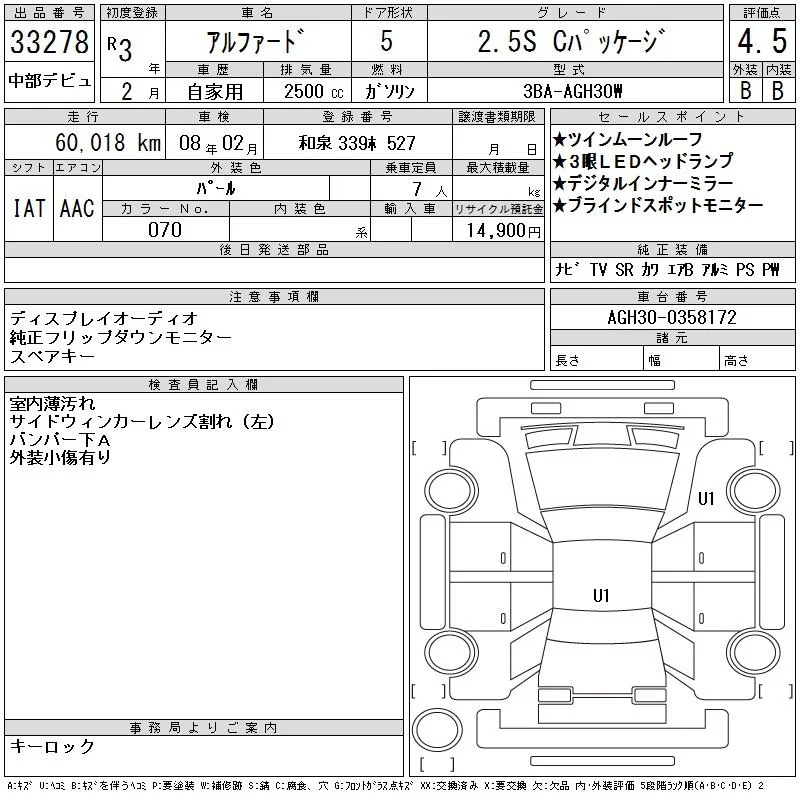
Task: Select car name アルファード
Action: click(x=256, y=42)
